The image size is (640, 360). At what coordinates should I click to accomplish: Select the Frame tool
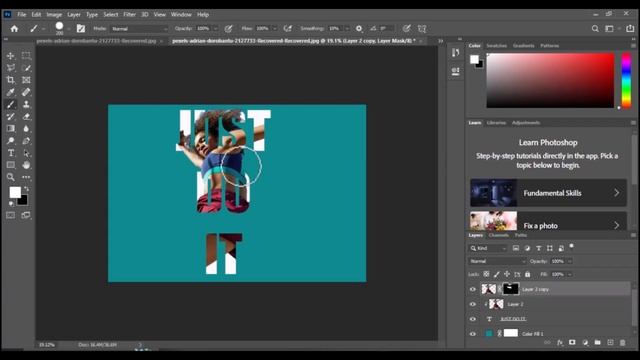26,80
